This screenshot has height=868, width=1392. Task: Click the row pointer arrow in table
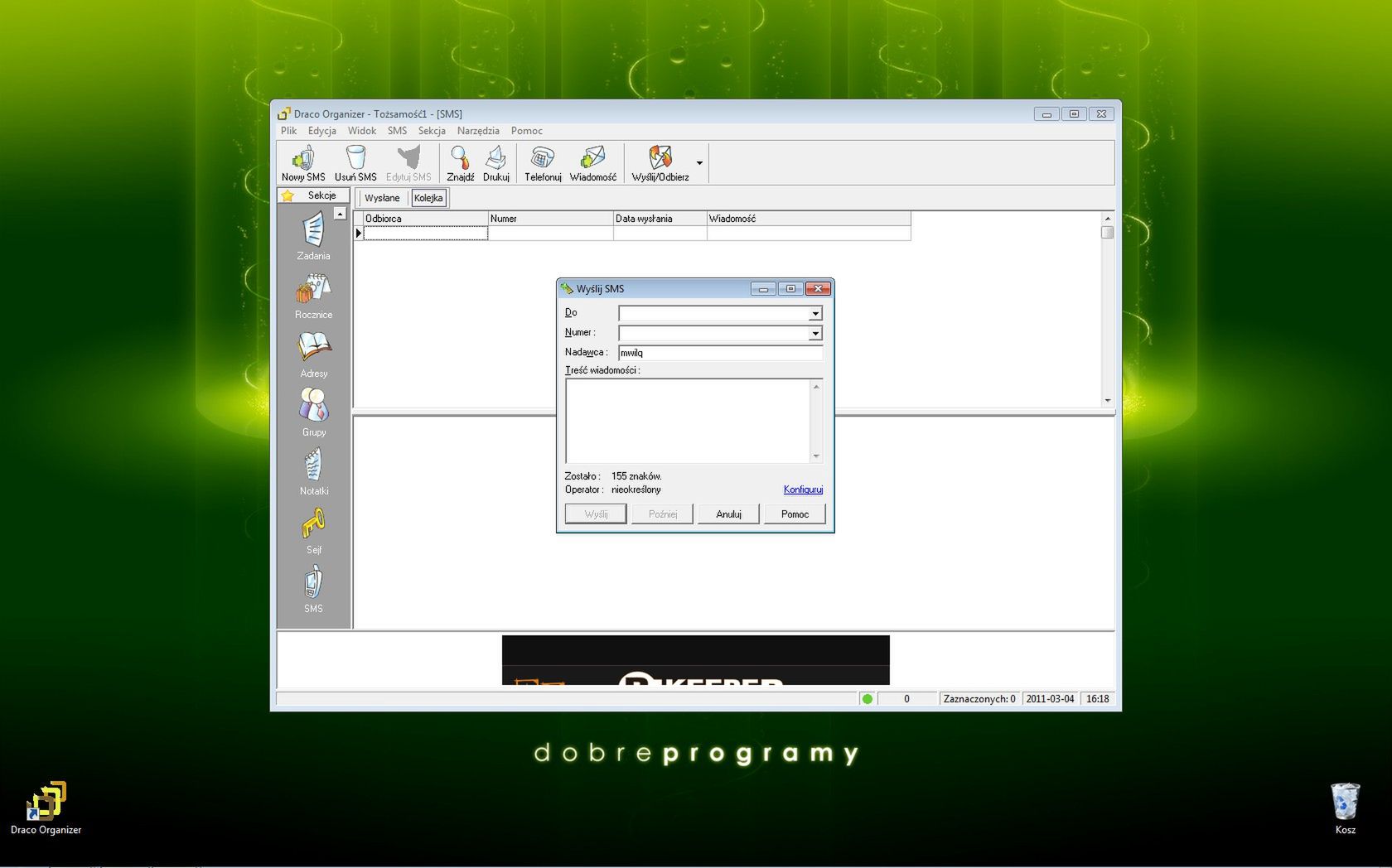[358, 234]
